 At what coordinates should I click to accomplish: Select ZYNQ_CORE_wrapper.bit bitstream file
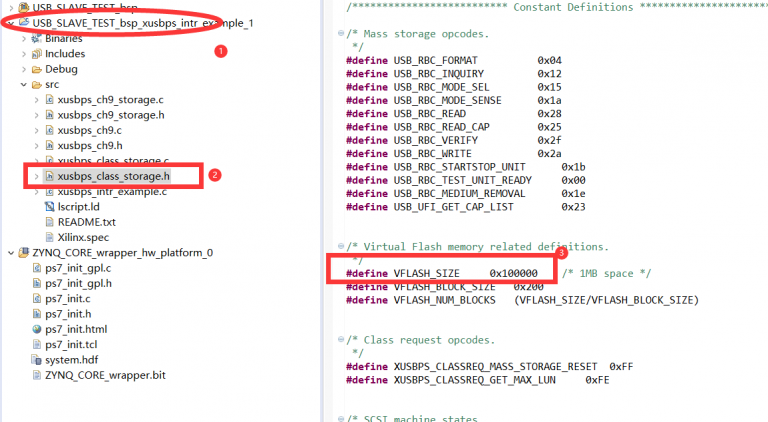tap(103, 375)
